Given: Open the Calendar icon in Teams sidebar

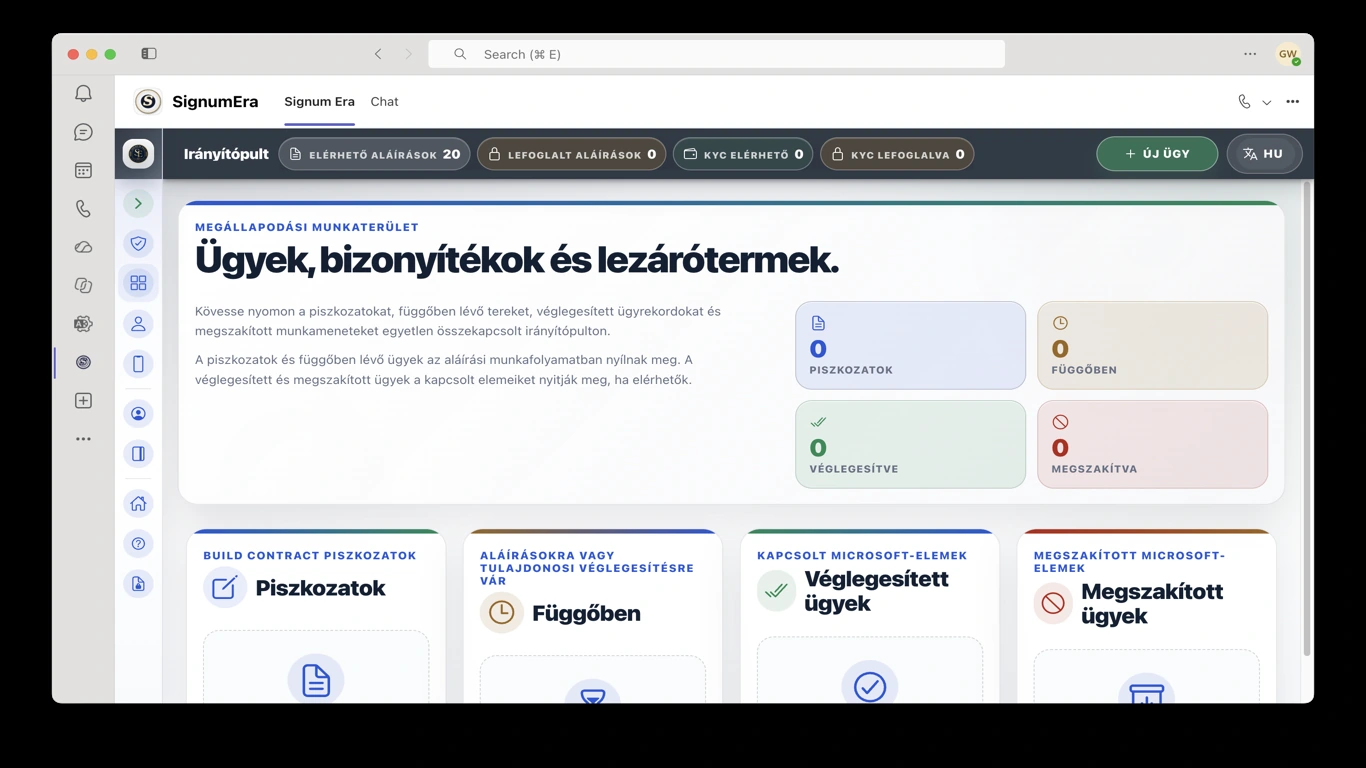Looking at the screenshot, I should coord(83,170).
